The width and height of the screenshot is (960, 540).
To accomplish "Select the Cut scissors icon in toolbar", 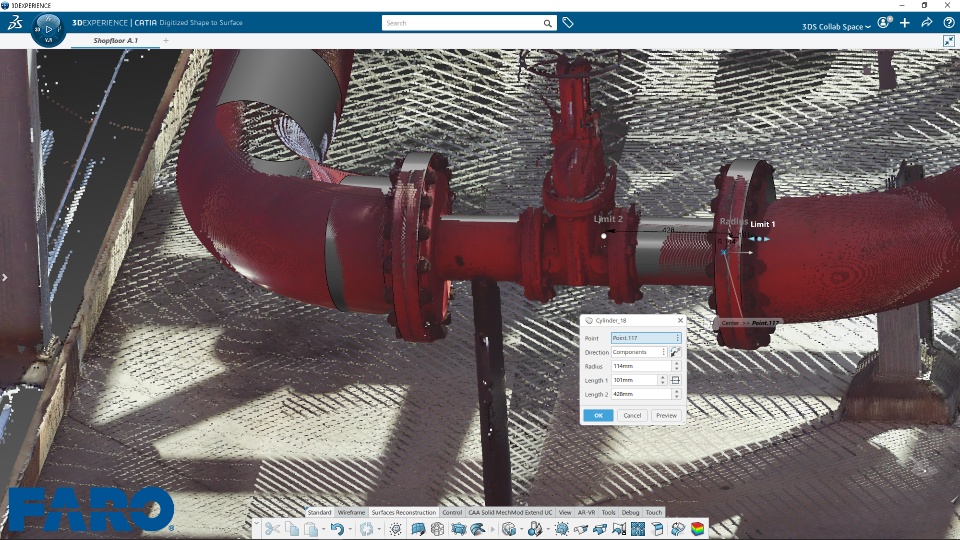I will click(272, 528).
